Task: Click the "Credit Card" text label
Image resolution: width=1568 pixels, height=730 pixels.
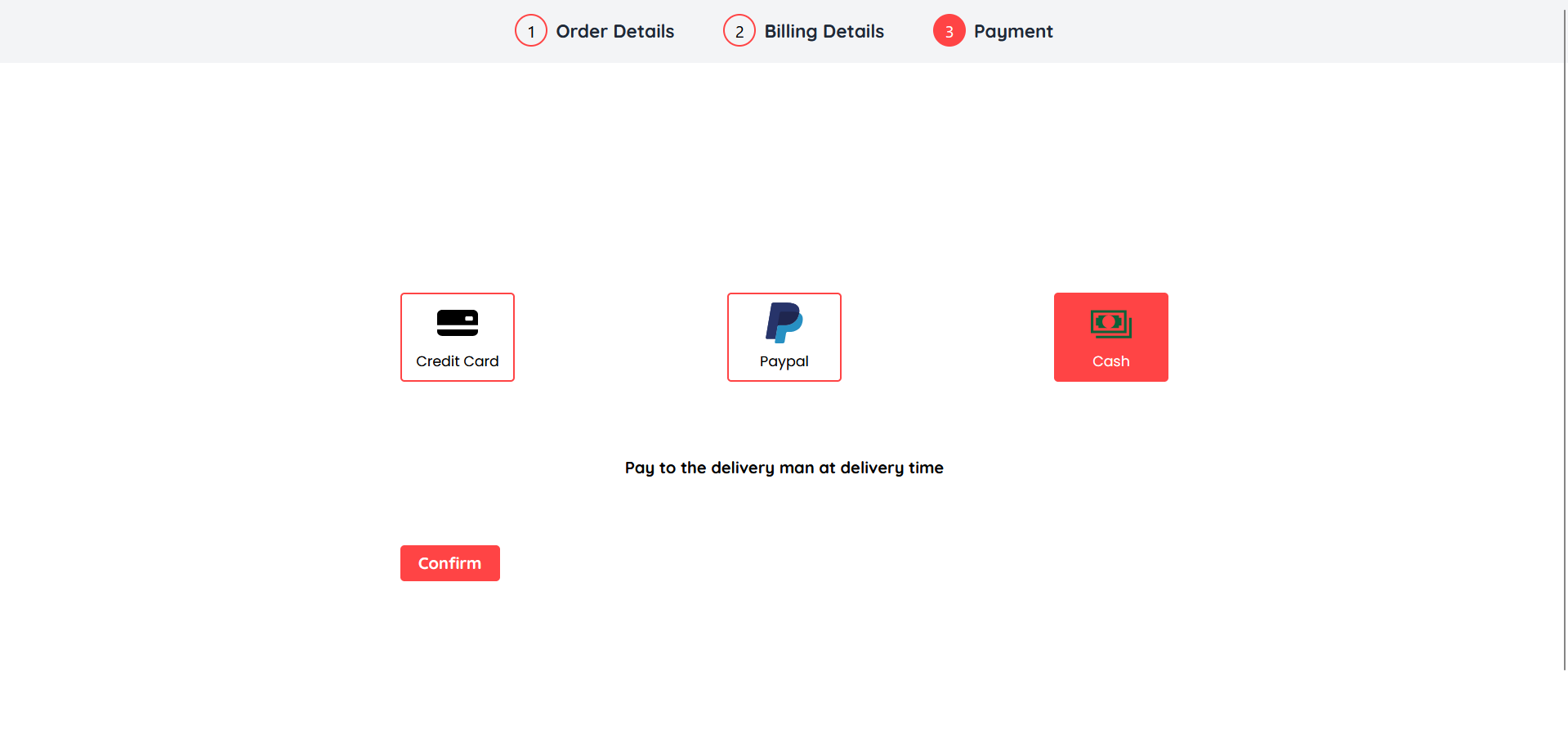Action: 457,361
